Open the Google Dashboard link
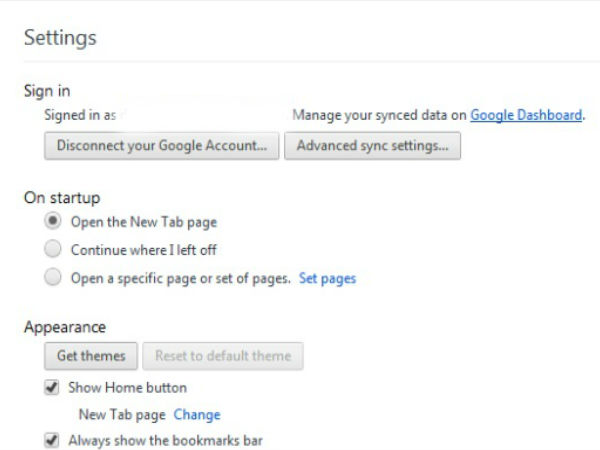This screenshot has height=450, width=600. click(526, 115)
